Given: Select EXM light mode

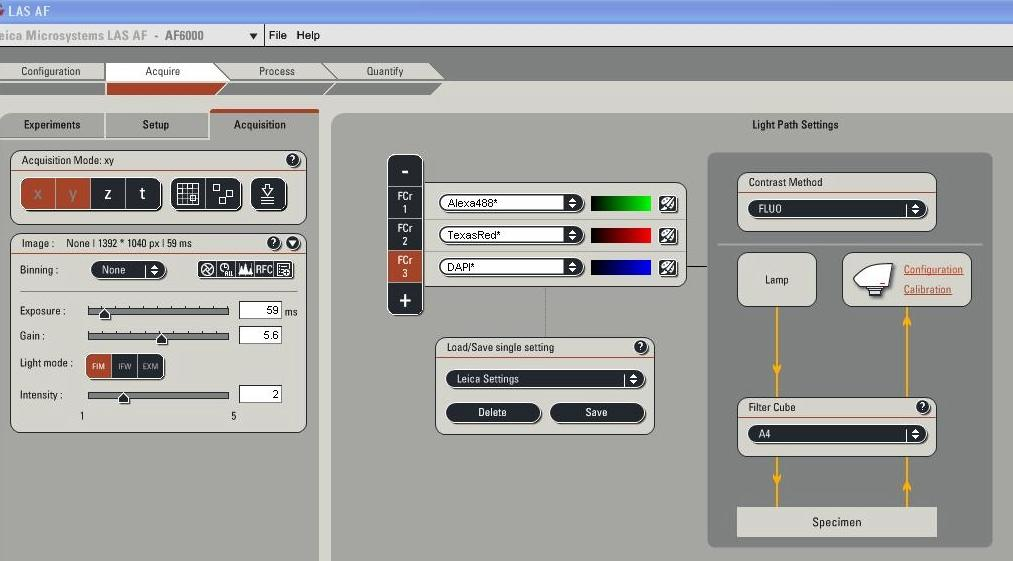Looking at the screenshot, I should click(x=150, y=366).
